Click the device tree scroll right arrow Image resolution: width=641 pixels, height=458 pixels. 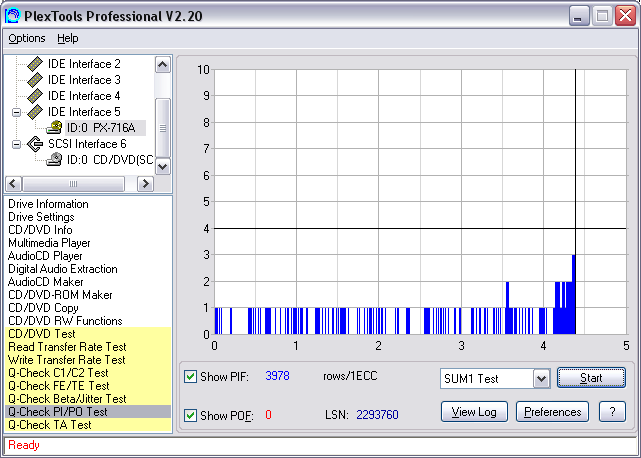click(145, 184)
